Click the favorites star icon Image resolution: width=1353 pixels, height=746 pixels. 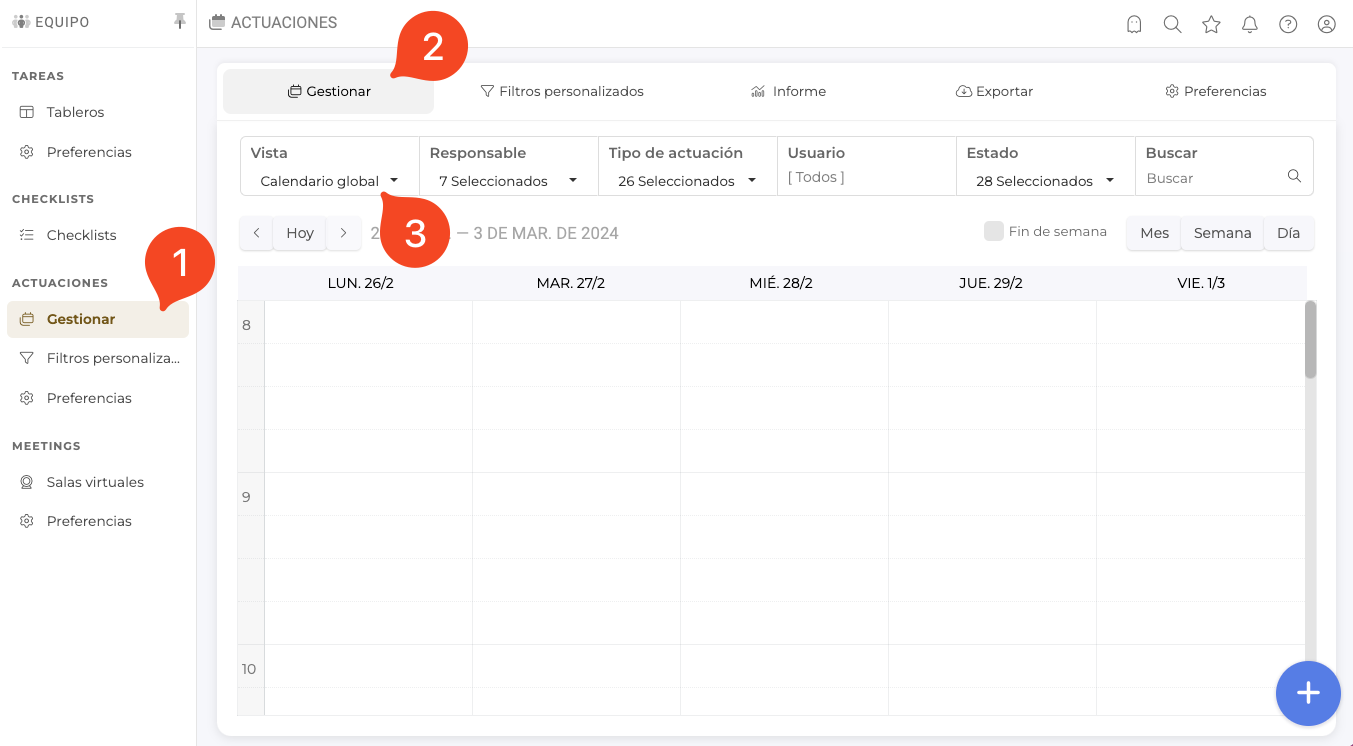[1211, 24]
